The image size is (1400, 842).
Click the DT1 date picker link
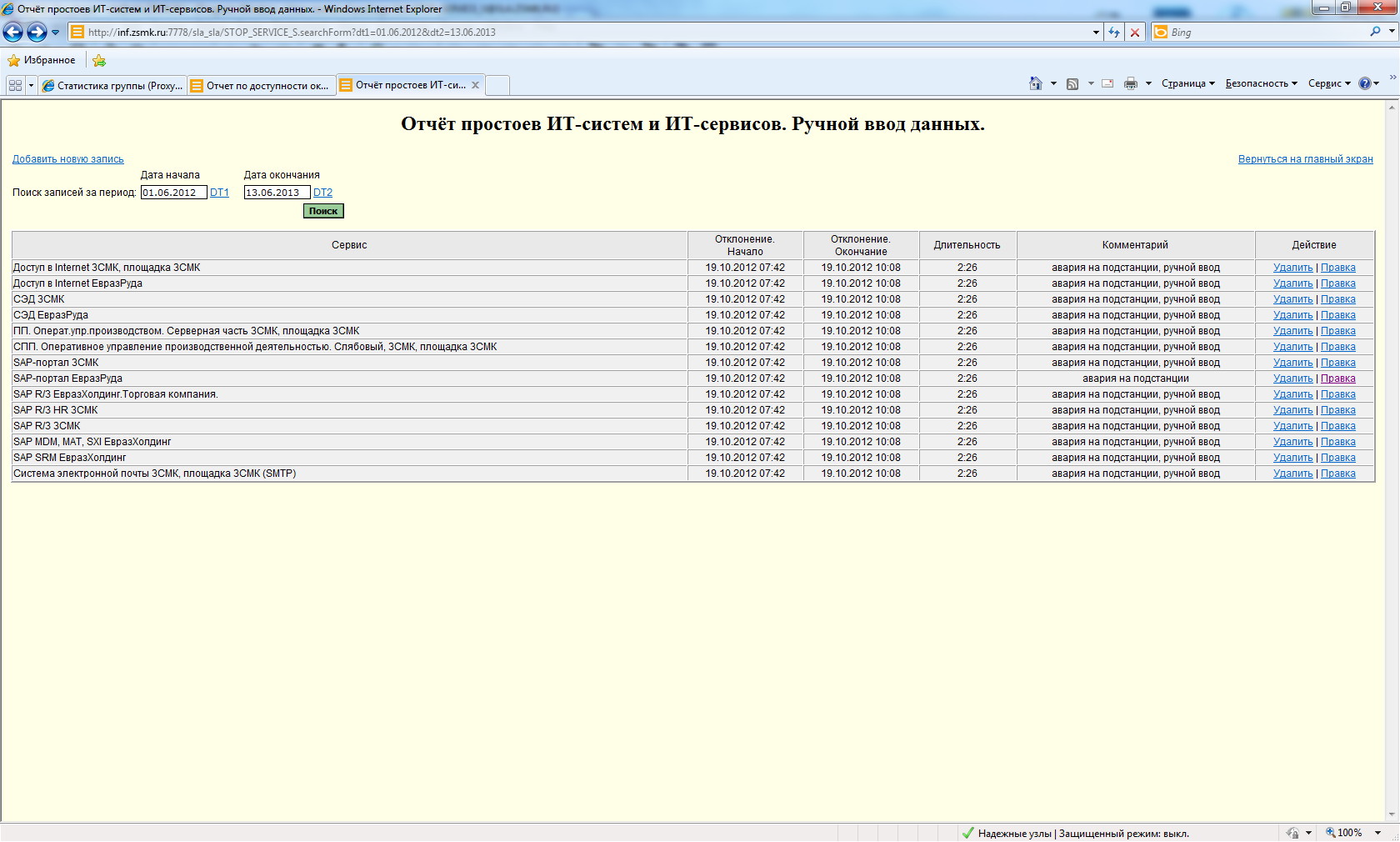click(219, 193)
